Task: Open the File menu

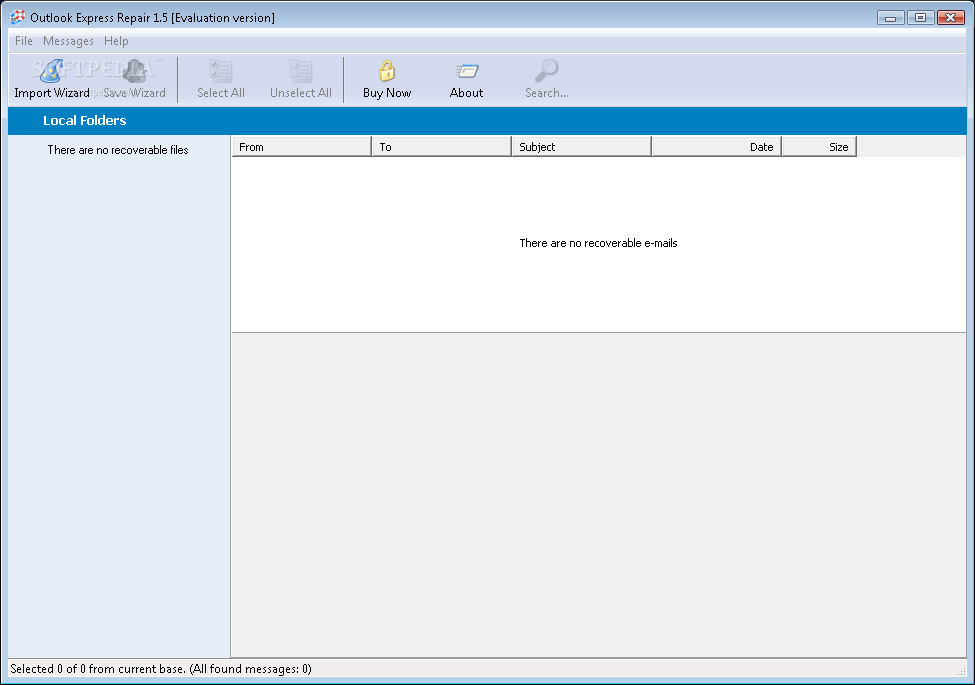Action: (x=24, y=41)
